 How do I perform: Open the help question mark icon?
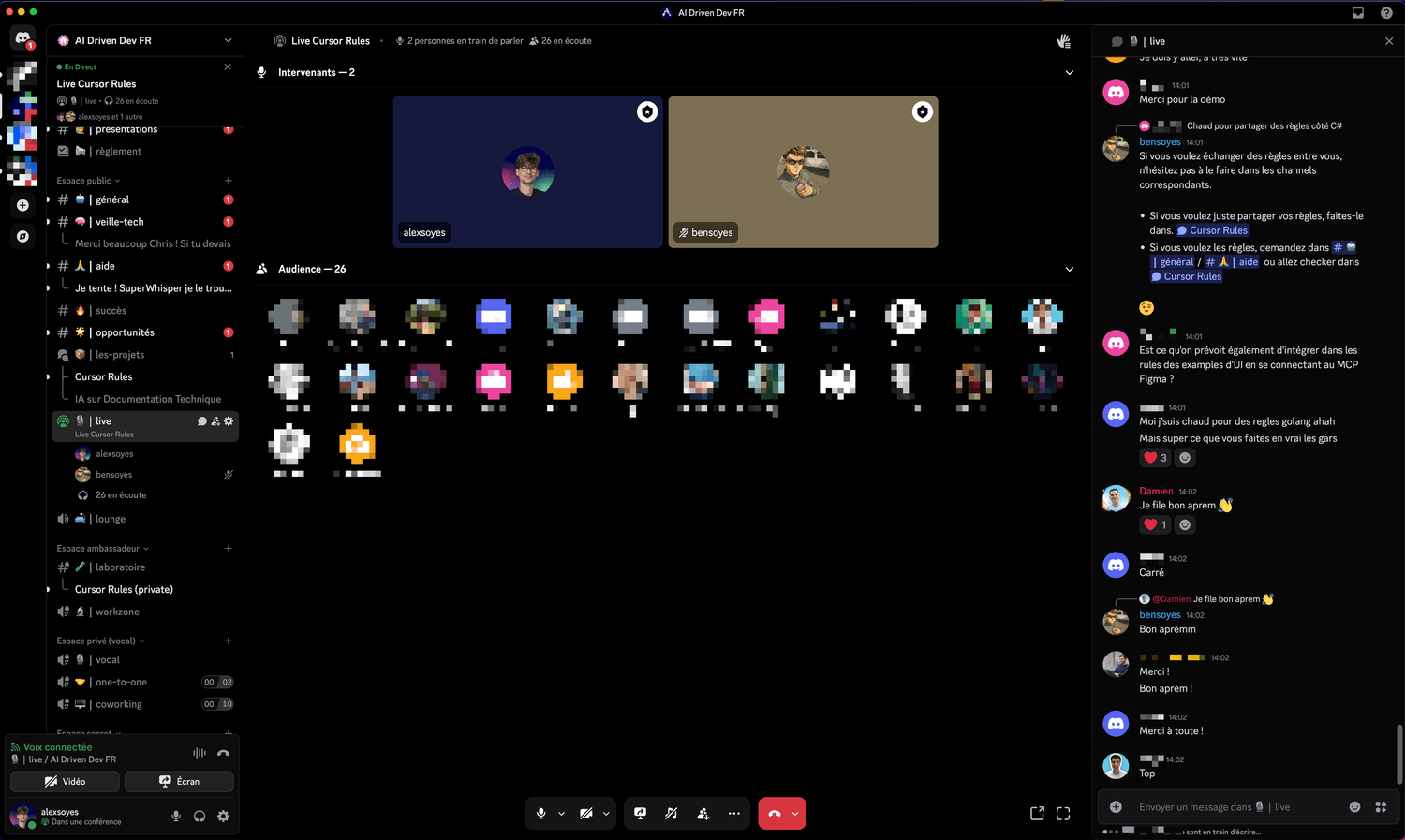(x=1386, y=13)
